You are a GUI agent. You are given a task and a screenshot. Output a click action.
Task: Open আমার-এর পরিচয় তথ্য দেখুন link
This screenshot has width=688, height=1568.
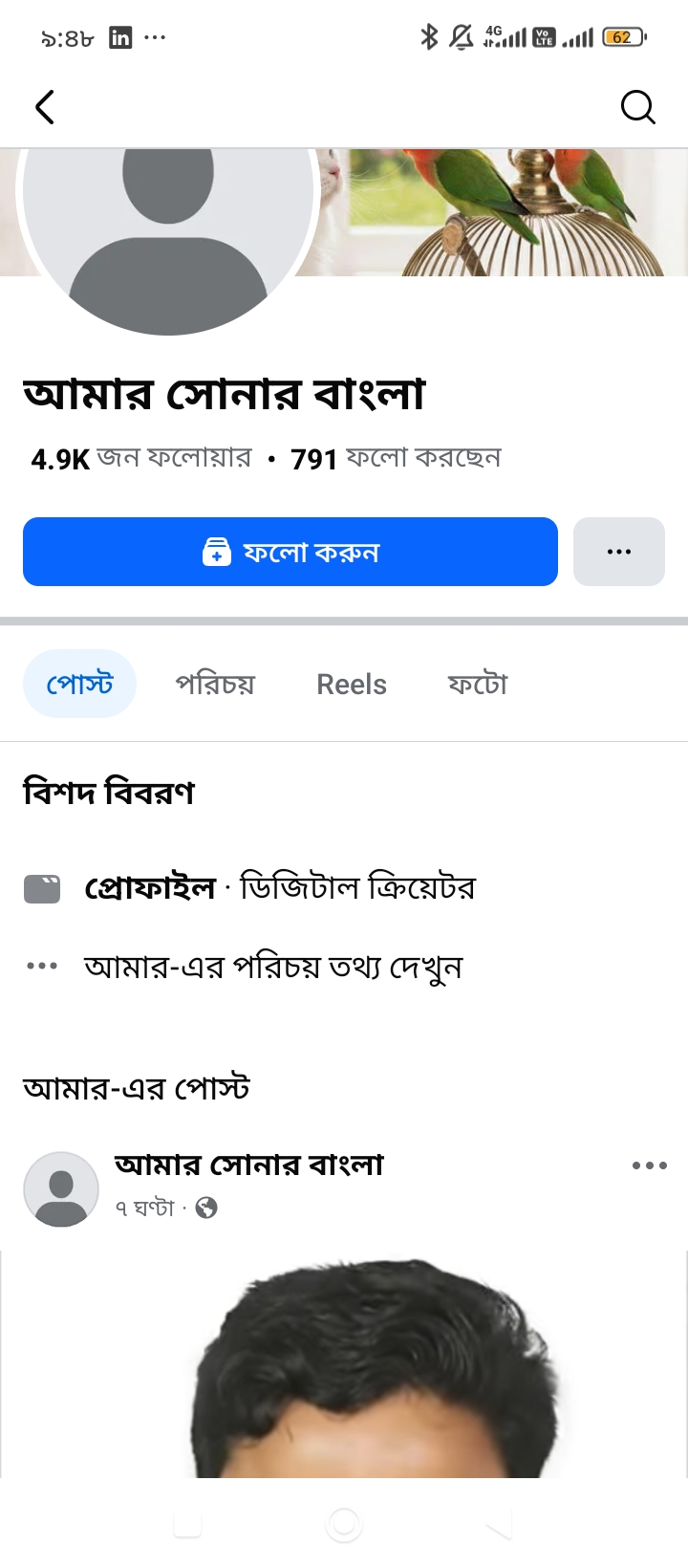point(273,967)
